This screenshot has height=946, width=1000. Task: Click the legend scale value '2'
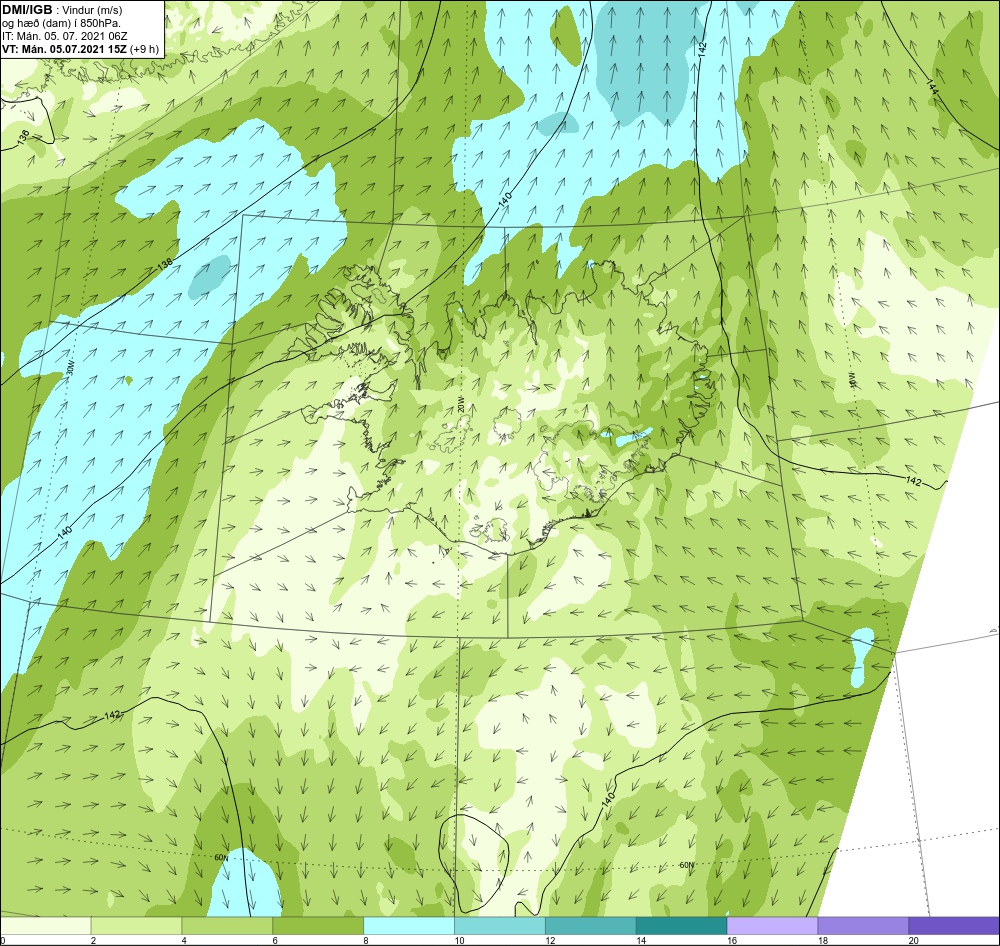93,940
